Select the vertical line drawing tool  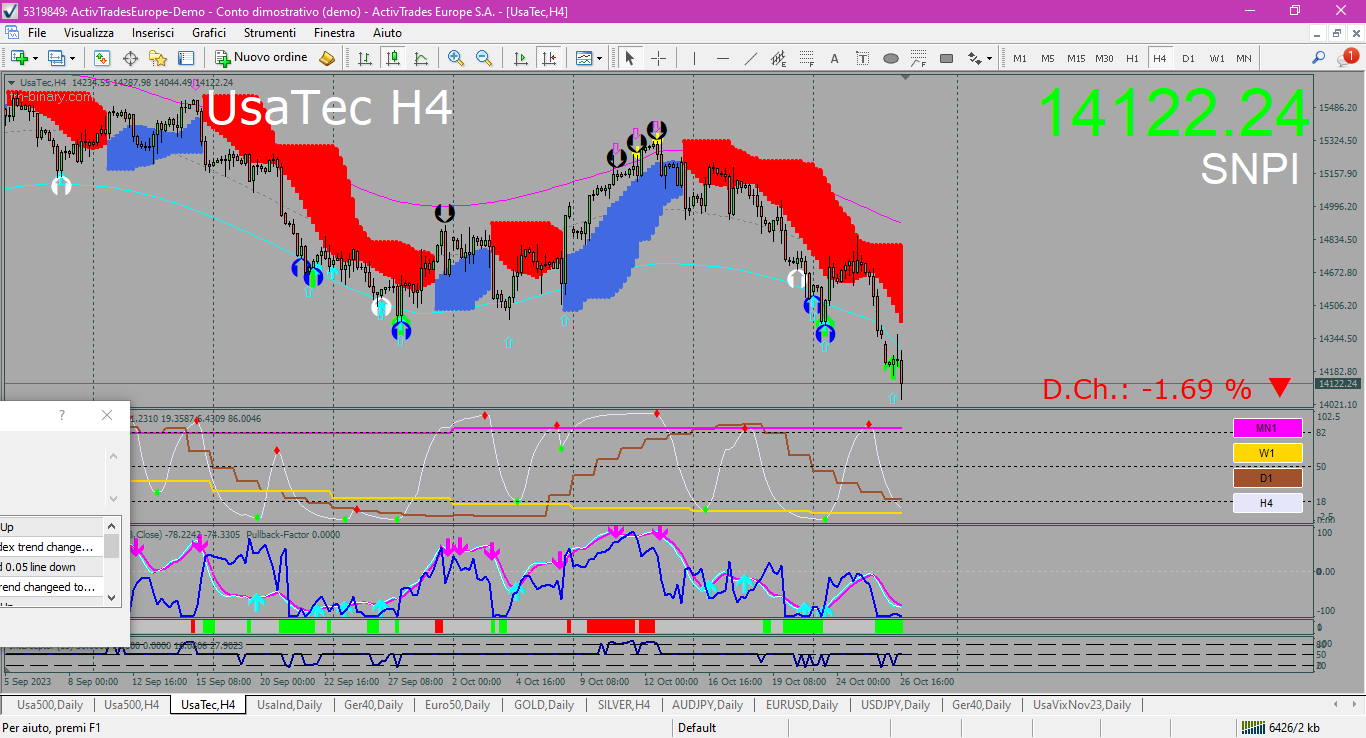point(694,58)
